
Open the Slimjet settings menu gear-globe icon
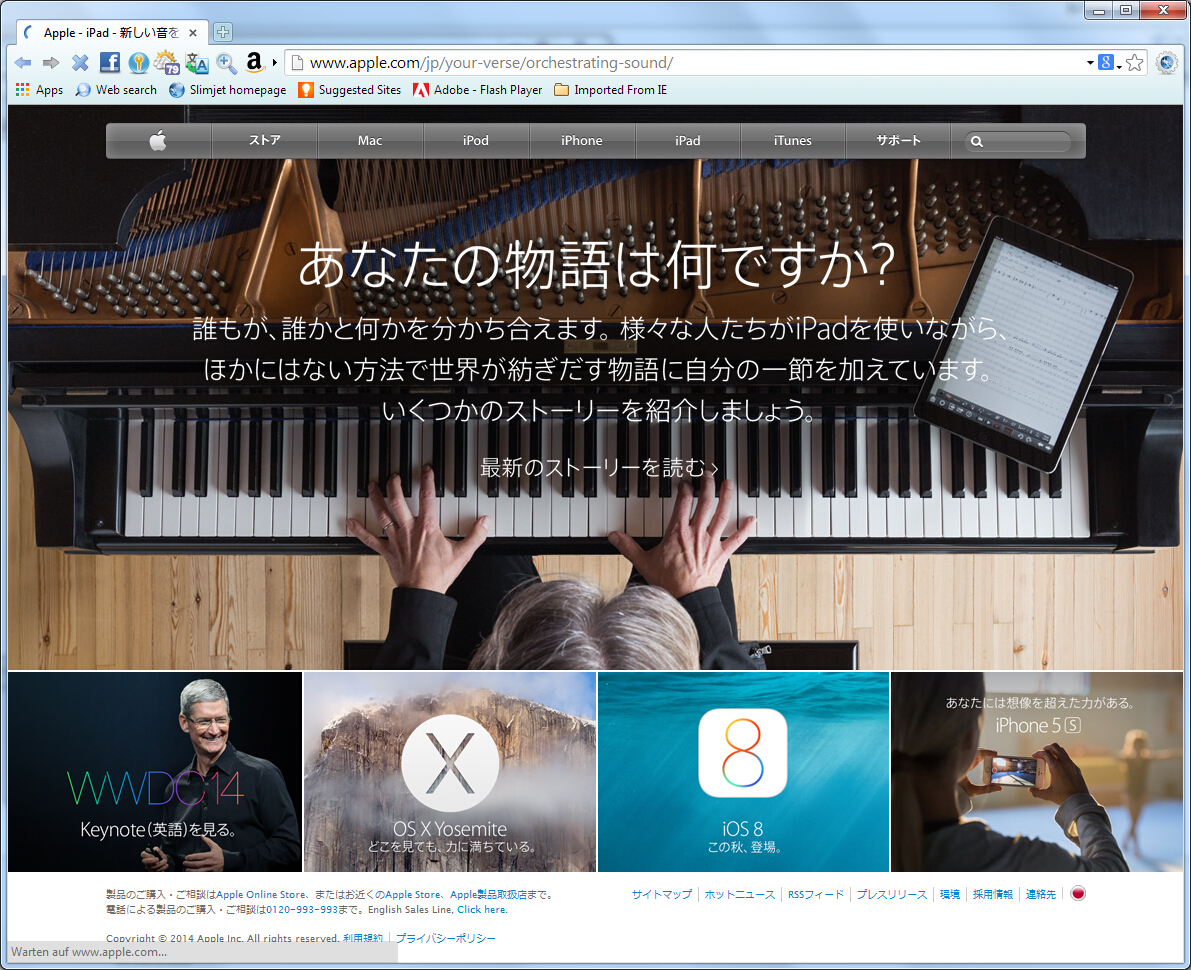pyautogui.click(x=1166, y=63)
